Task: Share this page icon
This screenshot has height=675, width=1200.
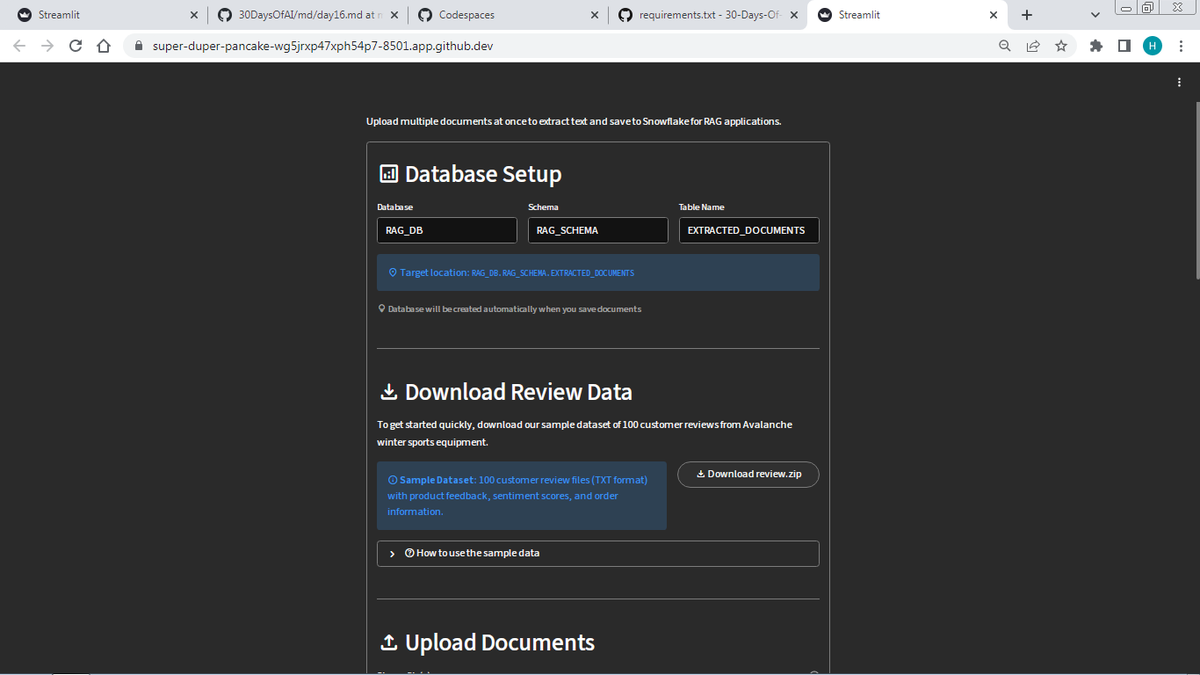Action: [x=1032, y=46]
